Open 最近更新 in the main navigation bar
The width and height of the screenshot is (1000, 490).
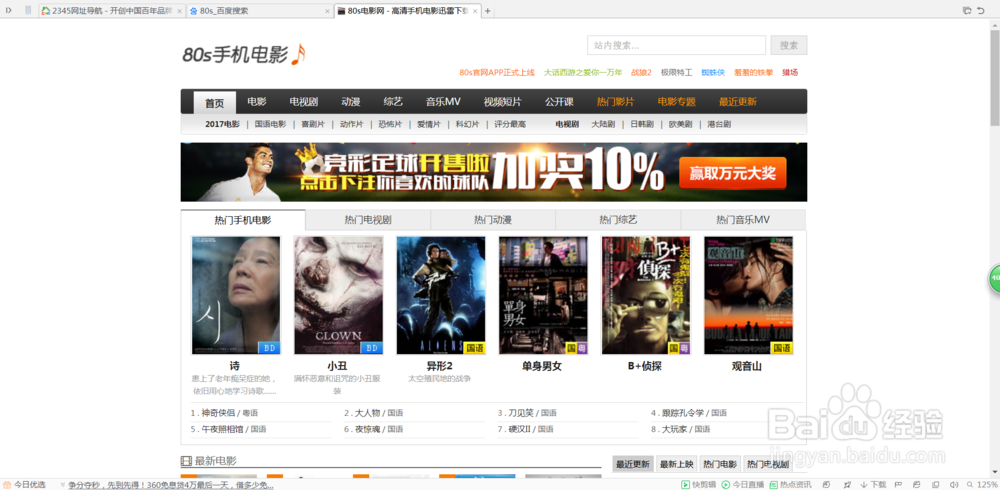click(x=738, y=102)
